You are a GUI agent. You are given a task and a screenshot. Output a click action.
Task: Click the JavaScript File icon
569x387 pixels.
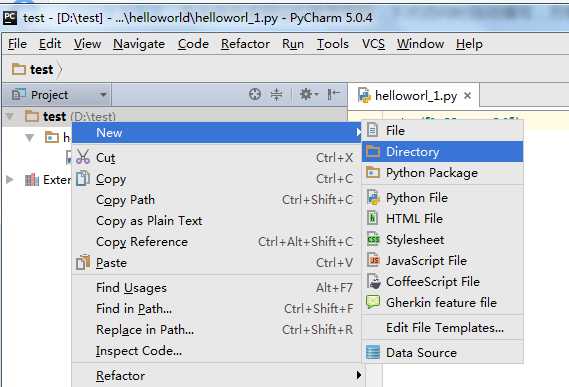[x=373, y=260]
